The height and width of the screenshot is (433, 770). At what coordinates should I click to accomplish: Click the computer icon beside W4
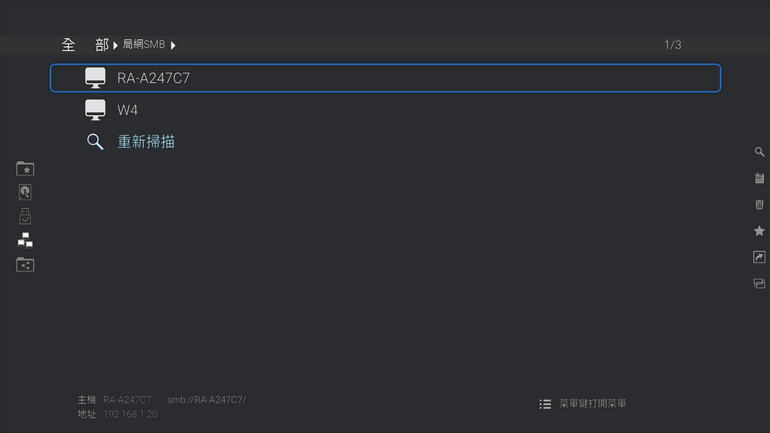pyautogui.click(x=95, y=110)
